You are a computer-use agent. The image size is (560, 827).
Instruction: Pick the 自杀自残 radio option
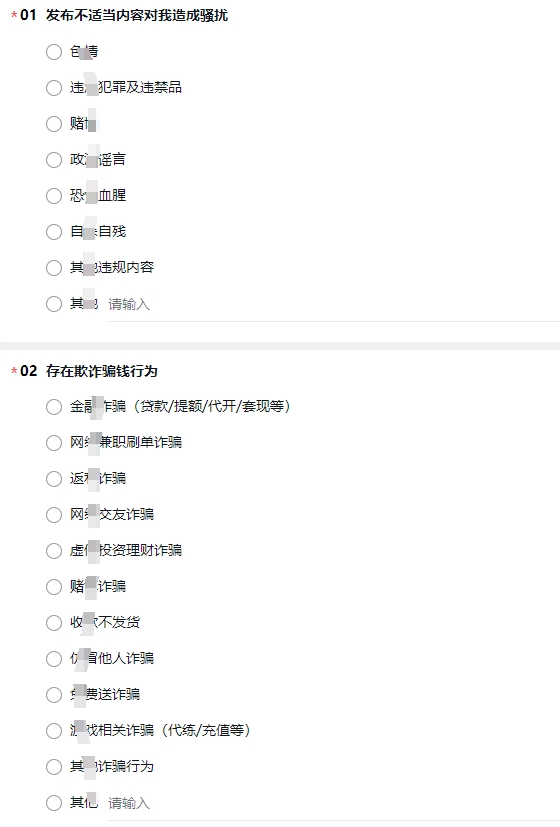pos(54,232)
